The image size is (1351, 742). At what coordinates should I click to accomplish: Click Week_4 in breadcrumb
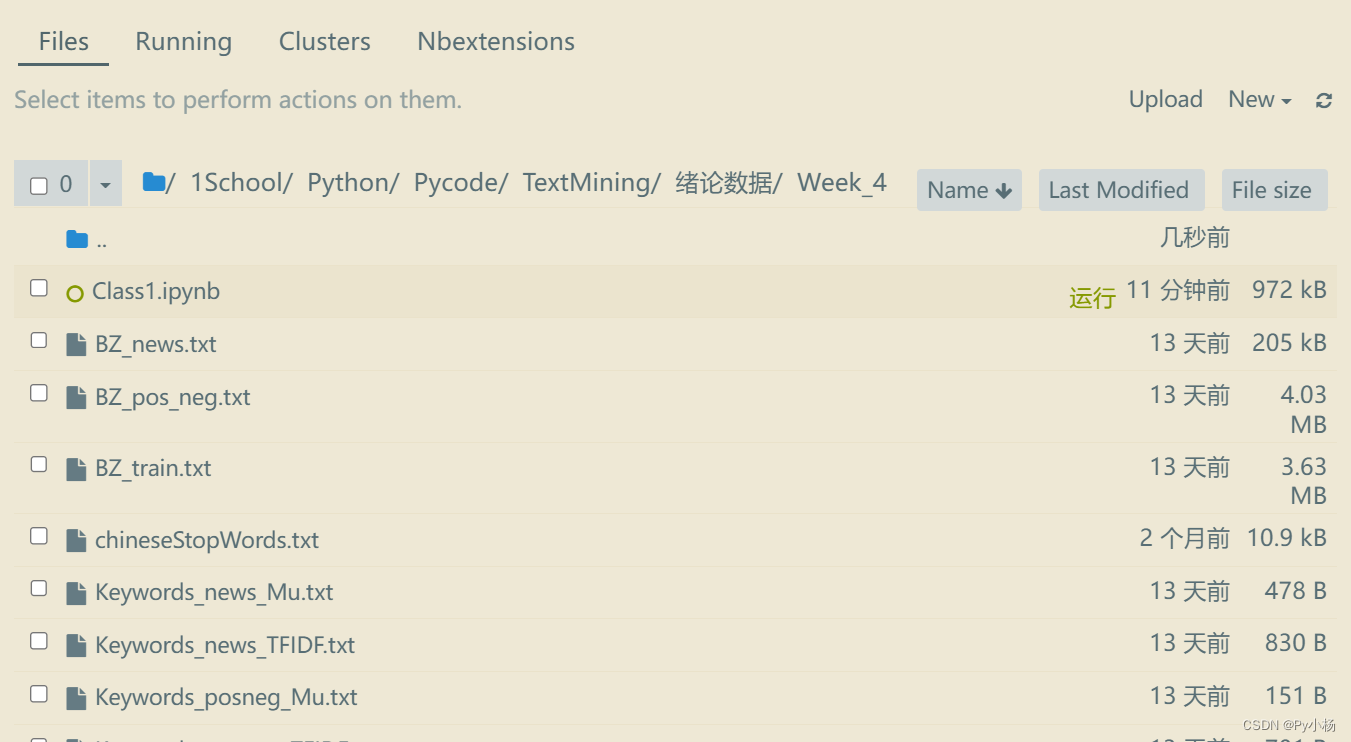(842, 183)
